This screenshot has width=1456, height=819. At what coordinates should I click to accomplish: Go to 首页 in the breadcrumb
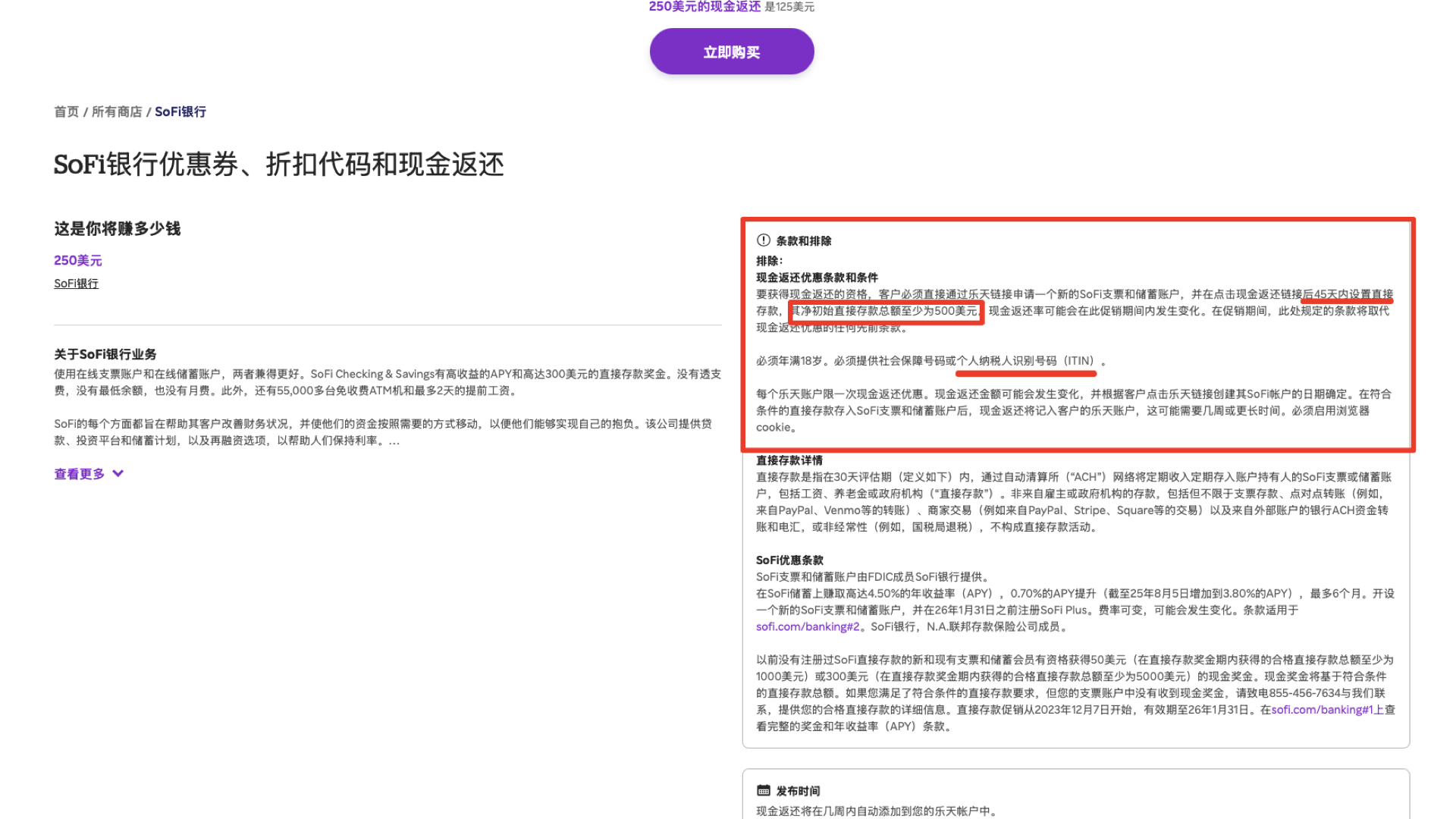point(66,111)
